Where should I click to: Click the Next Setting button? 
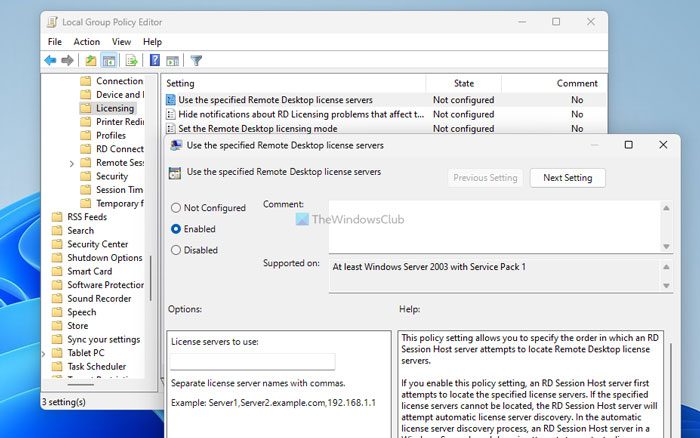pyautogui.click(x=567, y=178)
